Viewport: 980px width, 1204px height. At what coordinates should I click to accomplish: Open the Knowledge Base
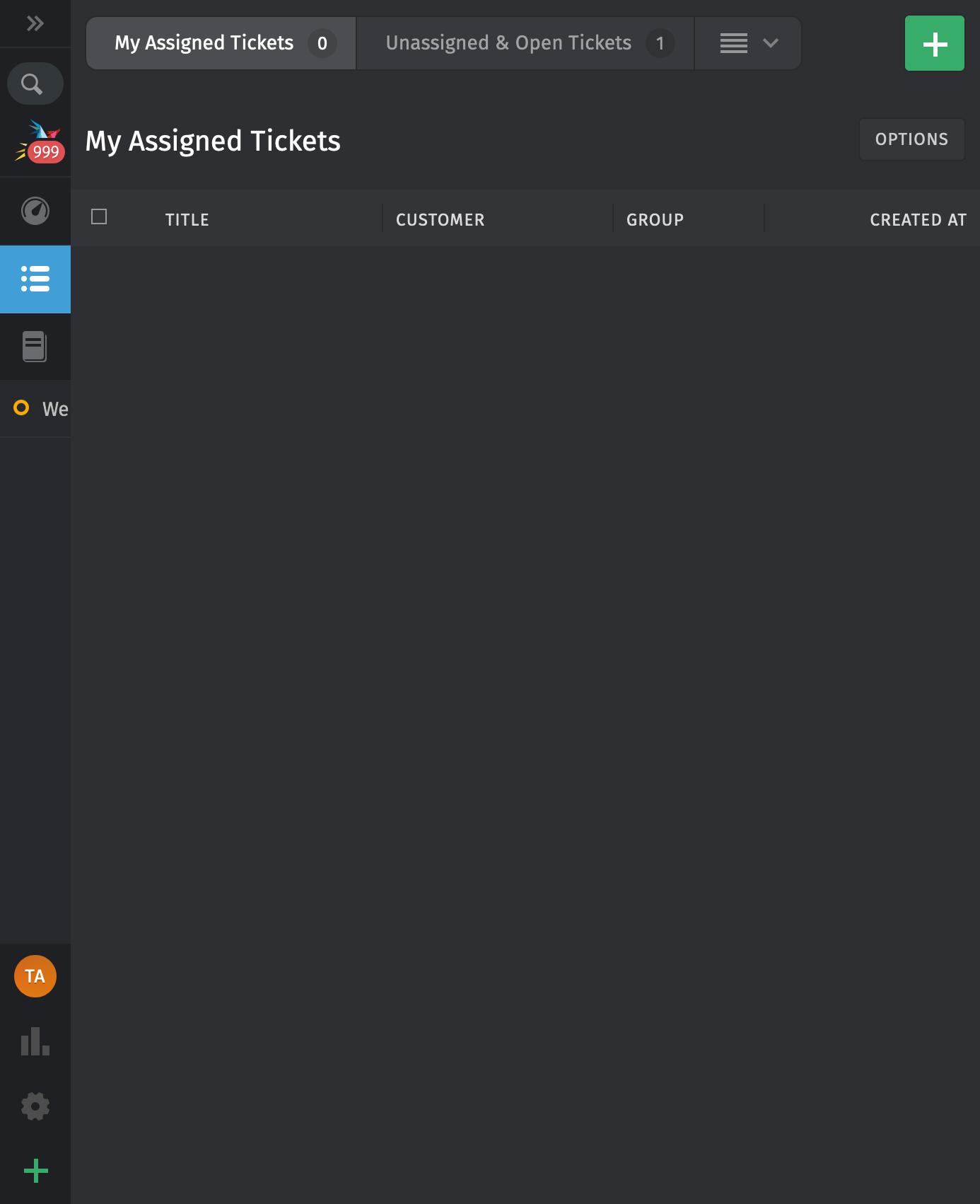tap(35, 346)
